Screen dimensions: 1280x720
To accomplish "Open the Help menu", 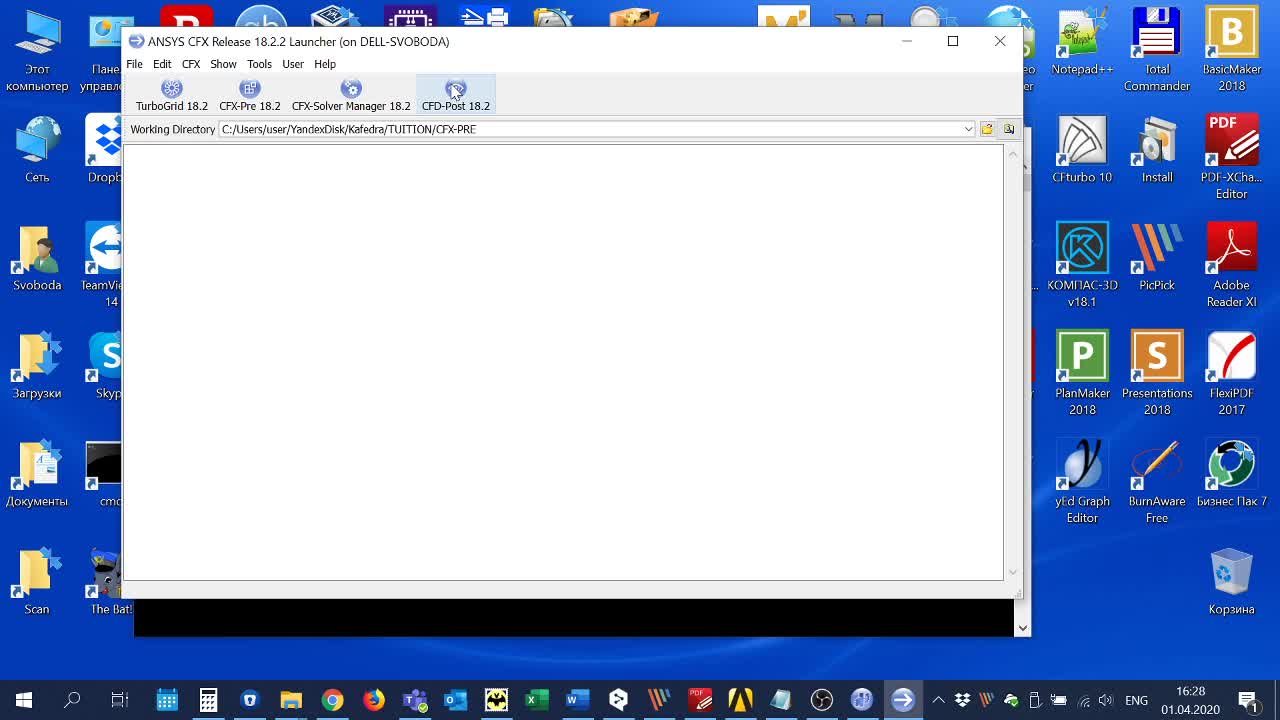I will (x=325, y=64).
